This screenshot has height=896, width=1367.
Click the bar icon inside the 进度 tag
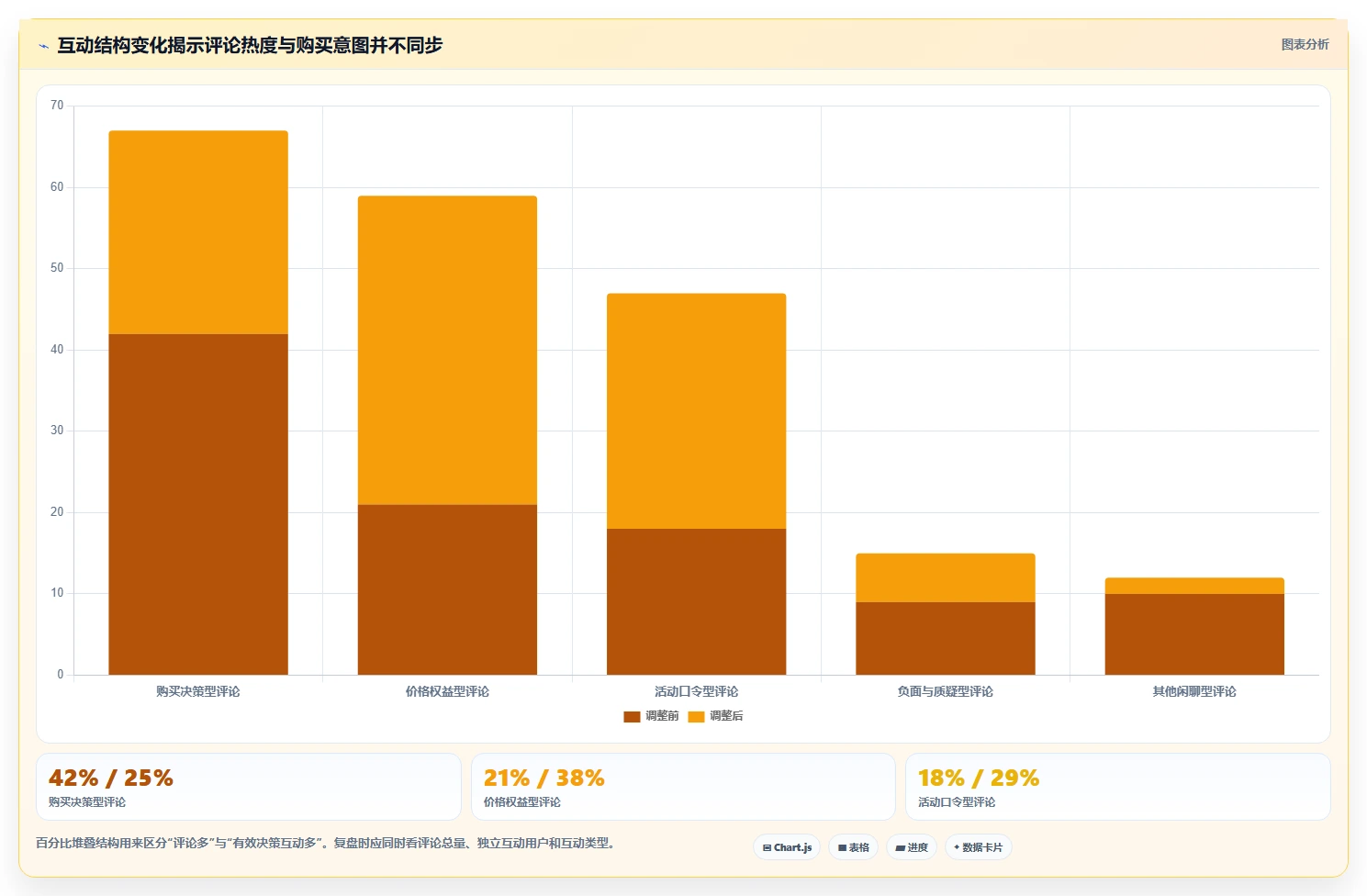(901, 848)
